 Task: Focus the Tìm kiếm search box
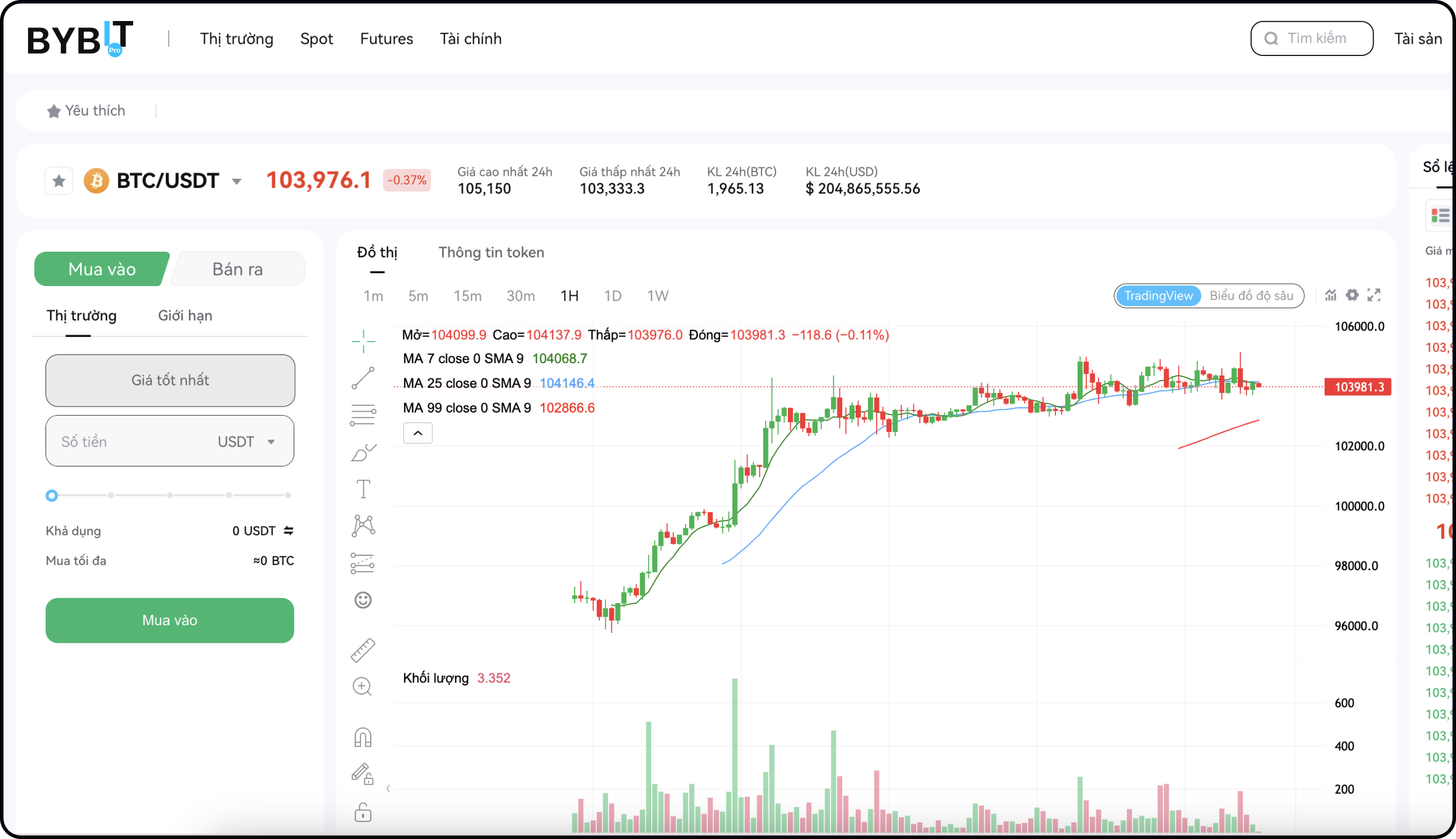pyautogui.click(x=1312, y=39)
